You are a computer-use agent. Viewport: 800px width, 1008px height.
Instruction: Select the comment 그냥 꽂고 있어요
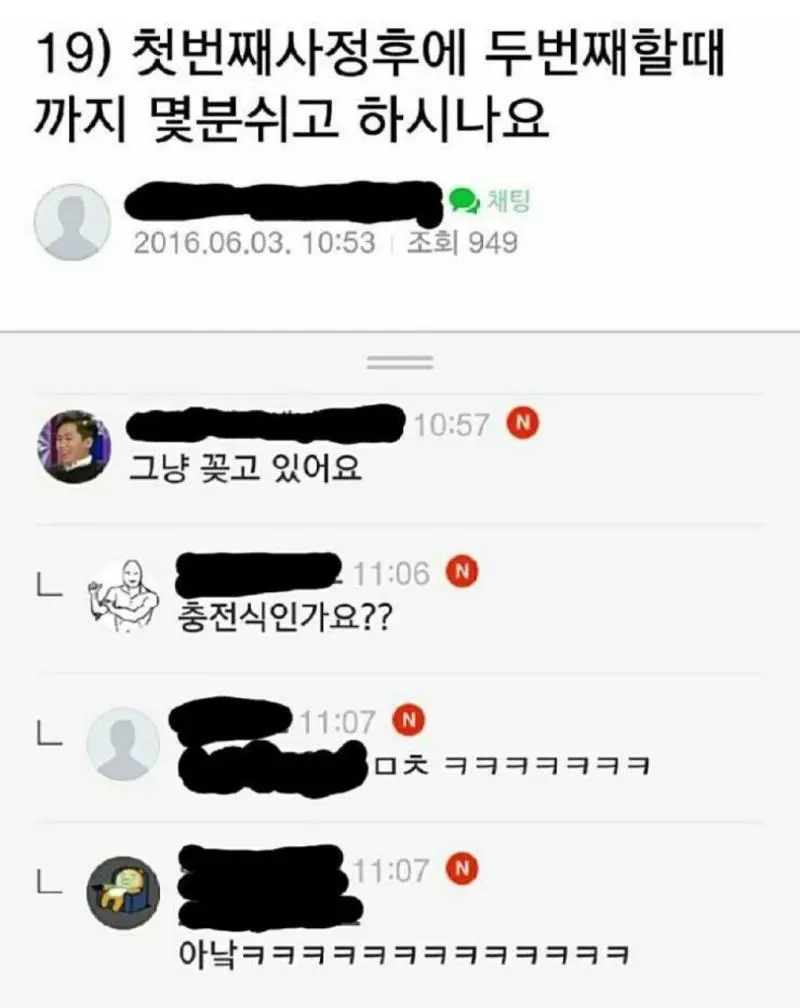click(x=245, y=467)
